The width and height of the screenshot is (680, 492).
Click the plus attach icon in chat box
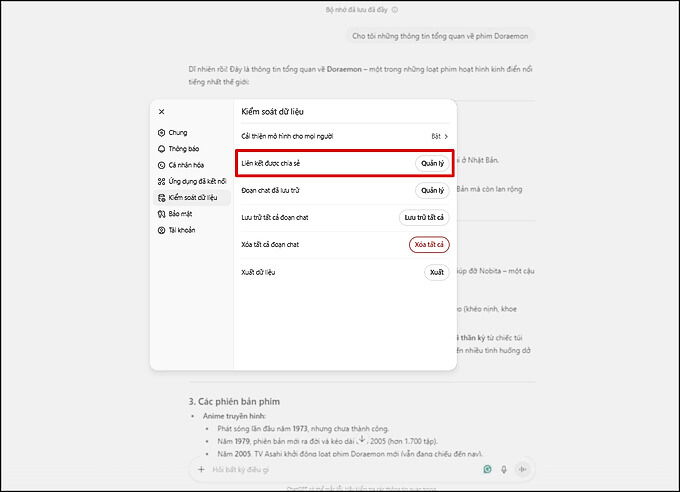point(200,468)
